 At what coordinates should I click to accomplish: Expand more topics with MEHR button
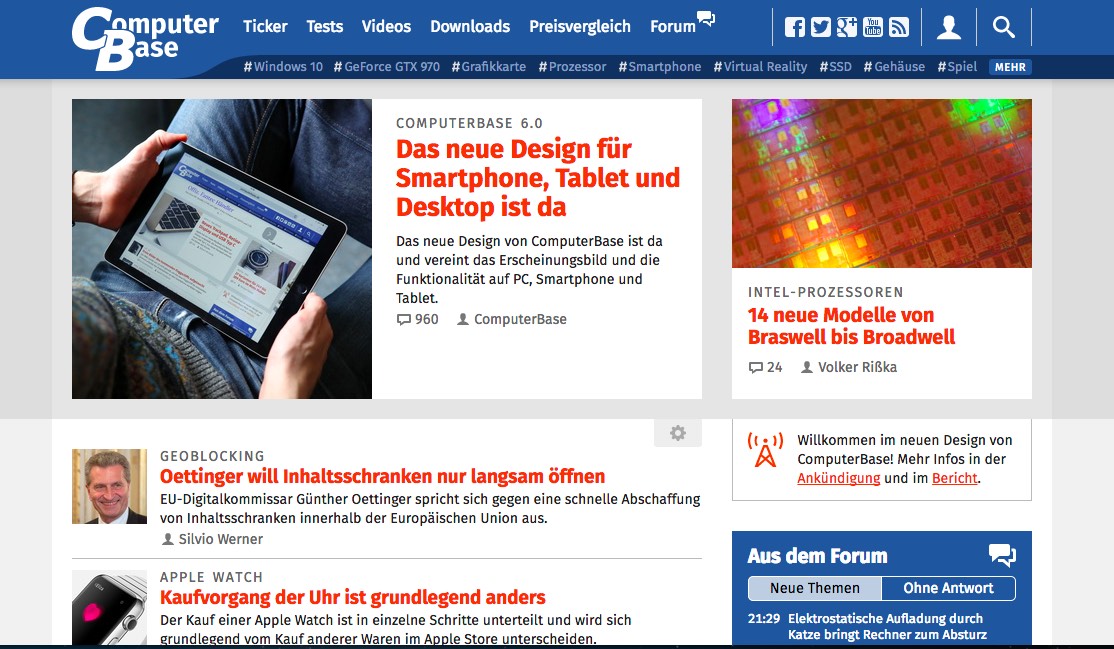[x=1010, y=67]
